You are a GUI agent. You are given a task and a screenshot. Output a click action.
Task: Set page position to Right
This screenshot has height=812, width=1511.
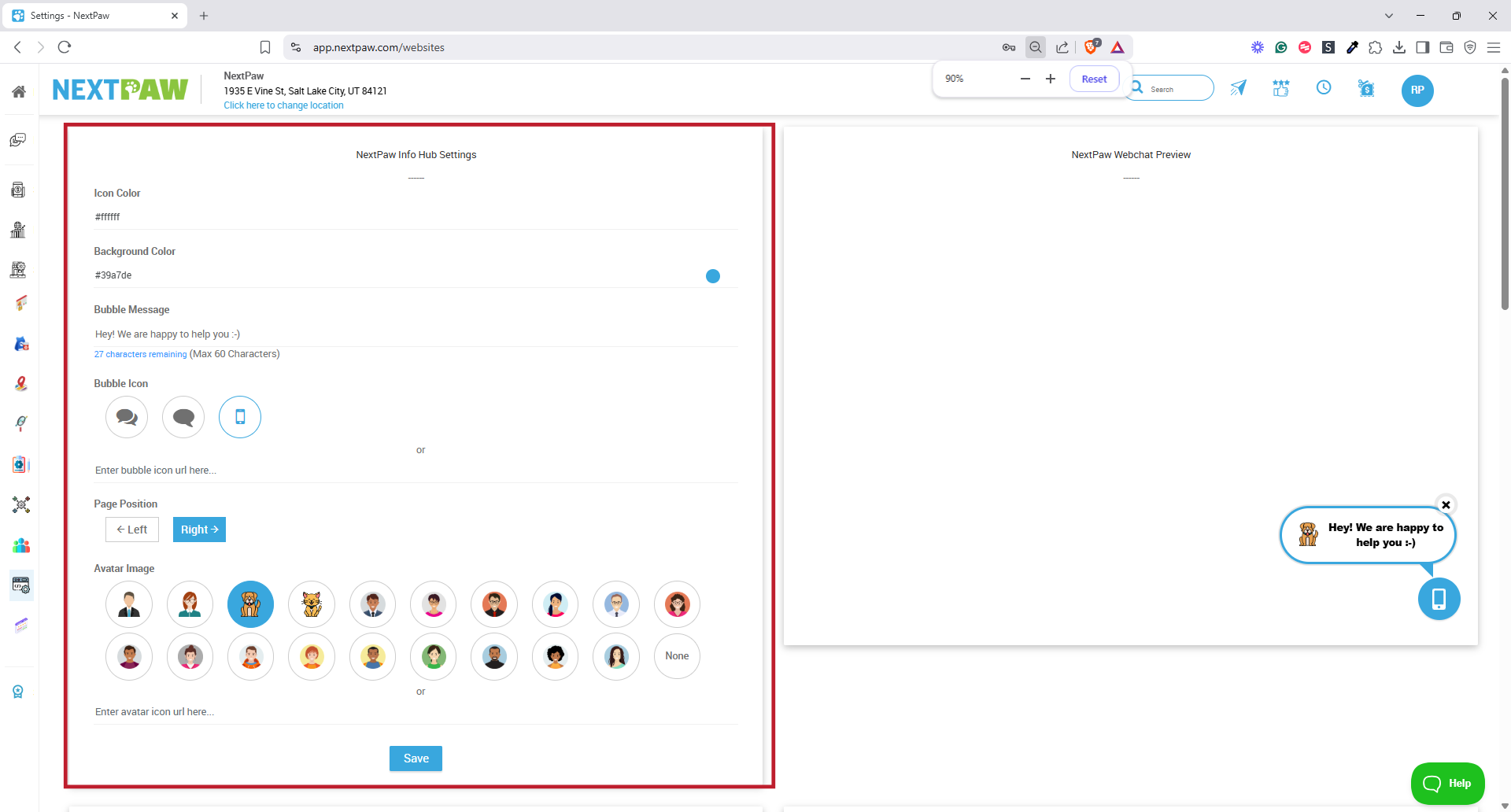pos(199,530)
